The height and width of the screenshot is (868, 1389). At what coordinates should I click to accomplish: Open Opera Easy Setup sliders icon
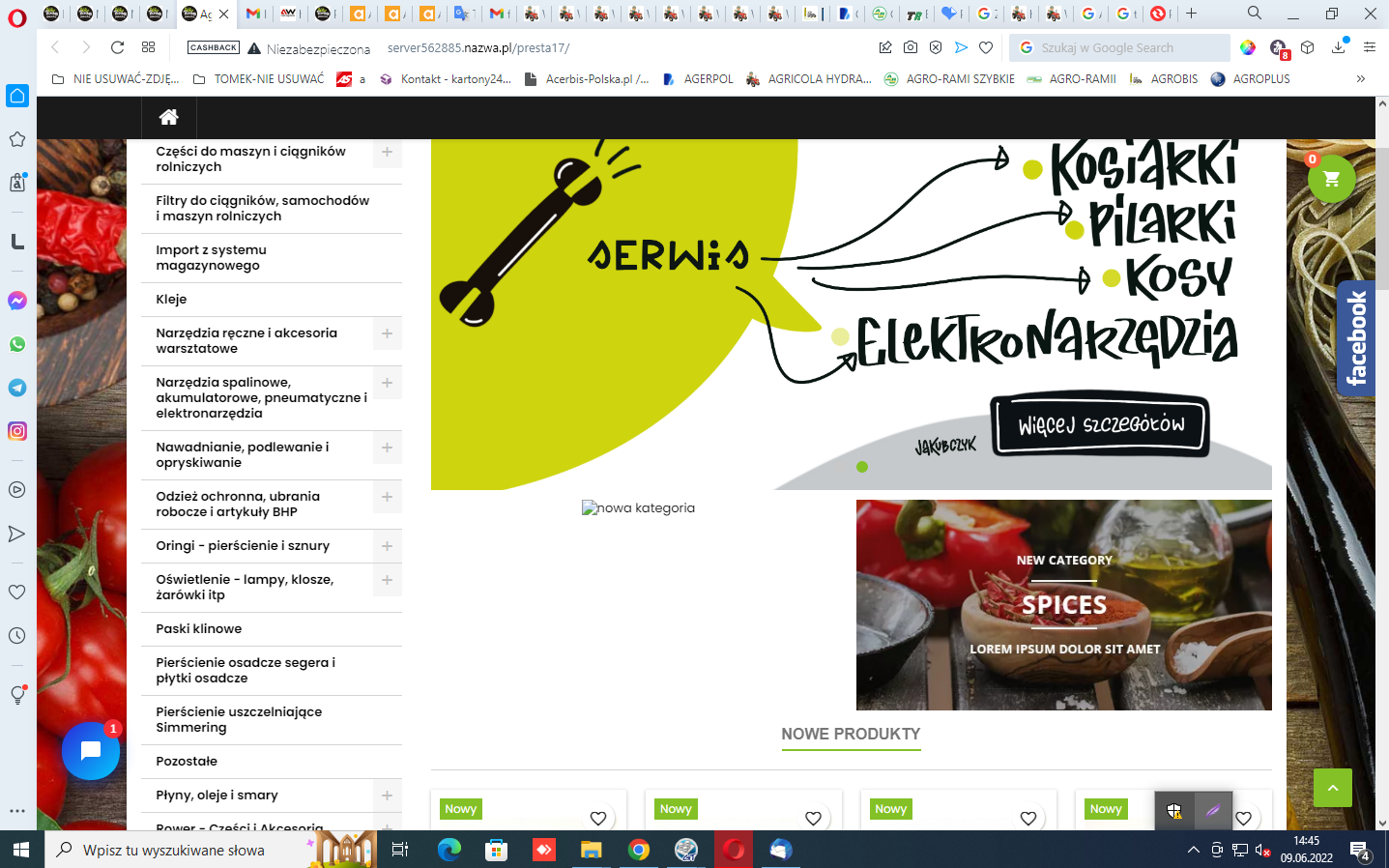point(1370,47)
